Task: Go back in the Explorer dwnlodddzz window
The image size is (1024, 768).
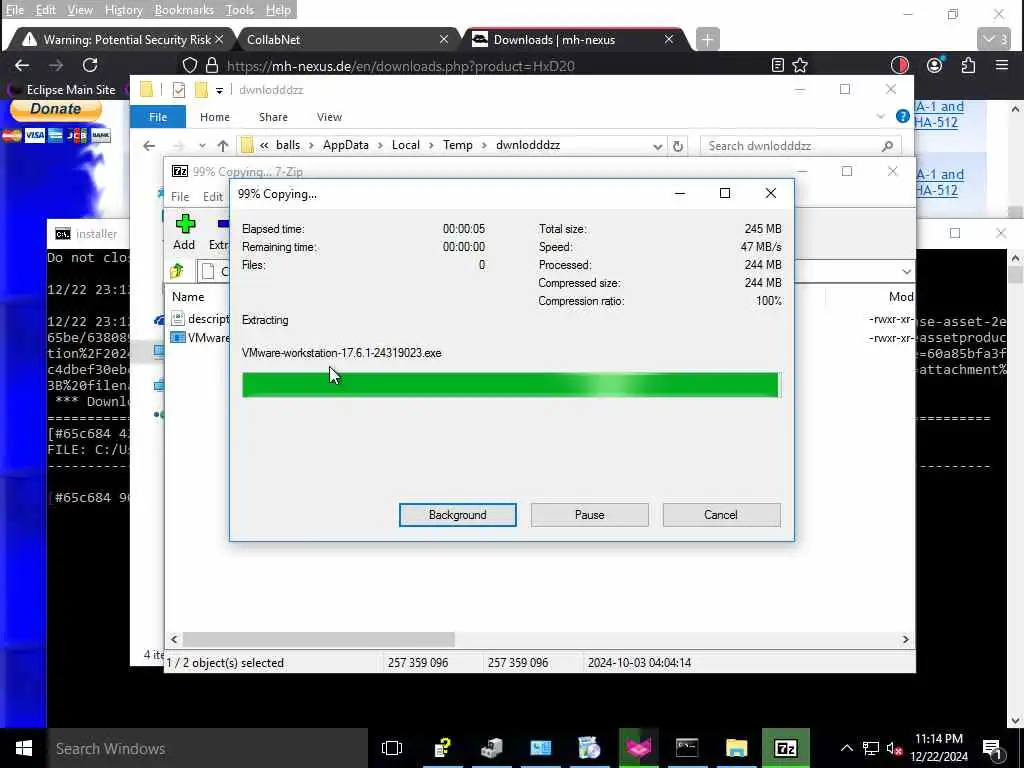Action: [150, 146]
